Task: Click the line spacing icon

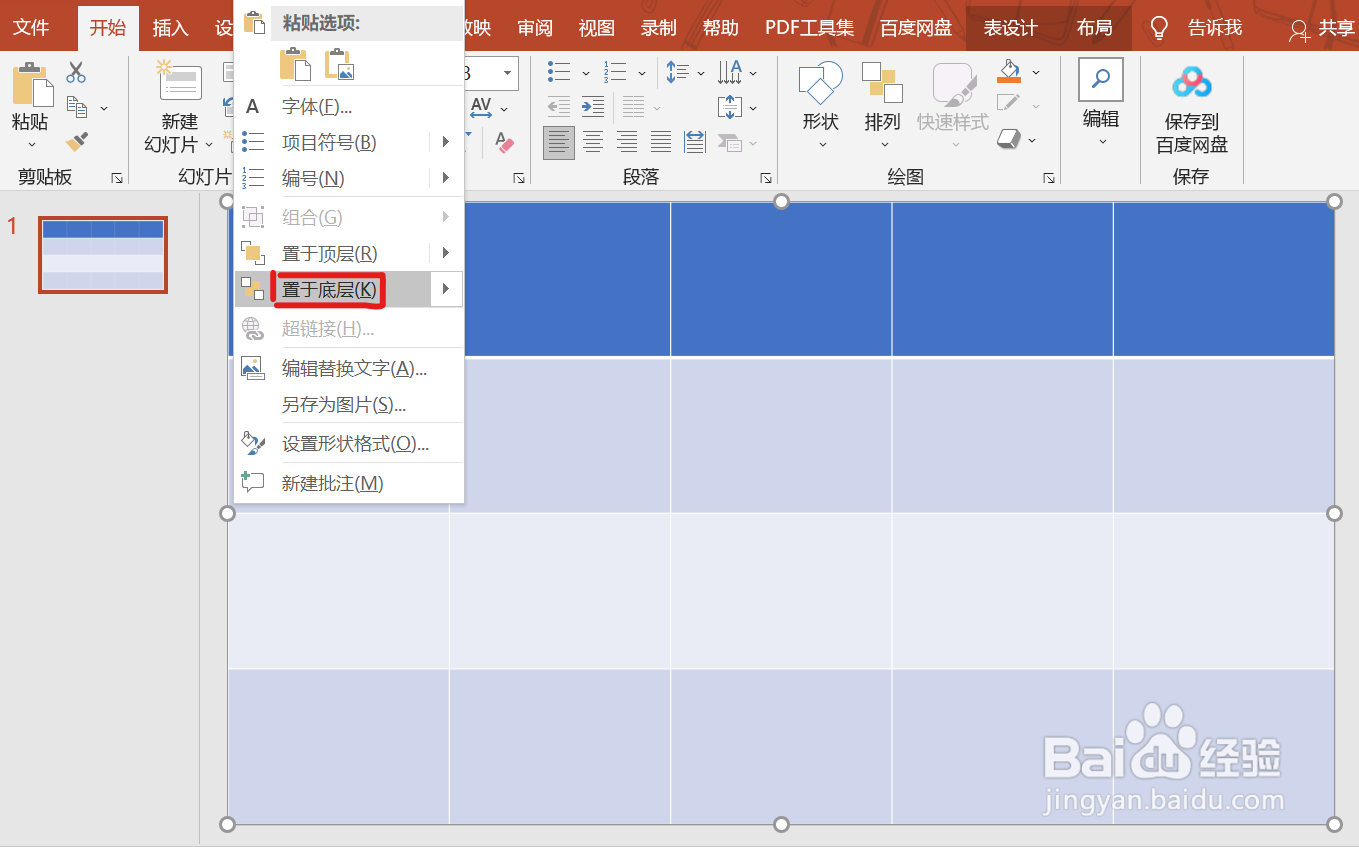Action: [678, 72]
